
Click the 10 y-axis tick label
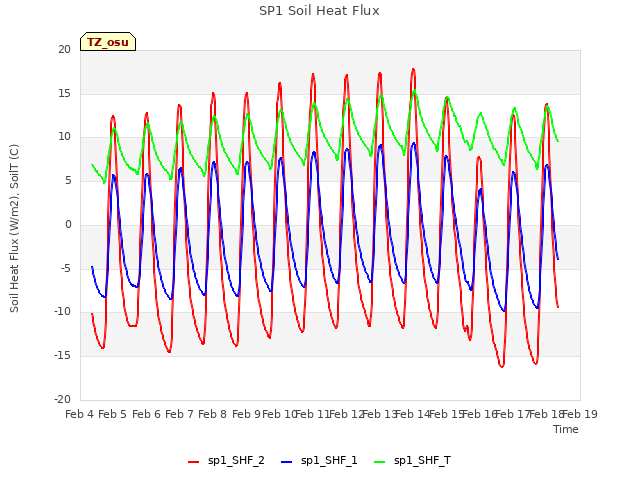[x=64, y=137]
